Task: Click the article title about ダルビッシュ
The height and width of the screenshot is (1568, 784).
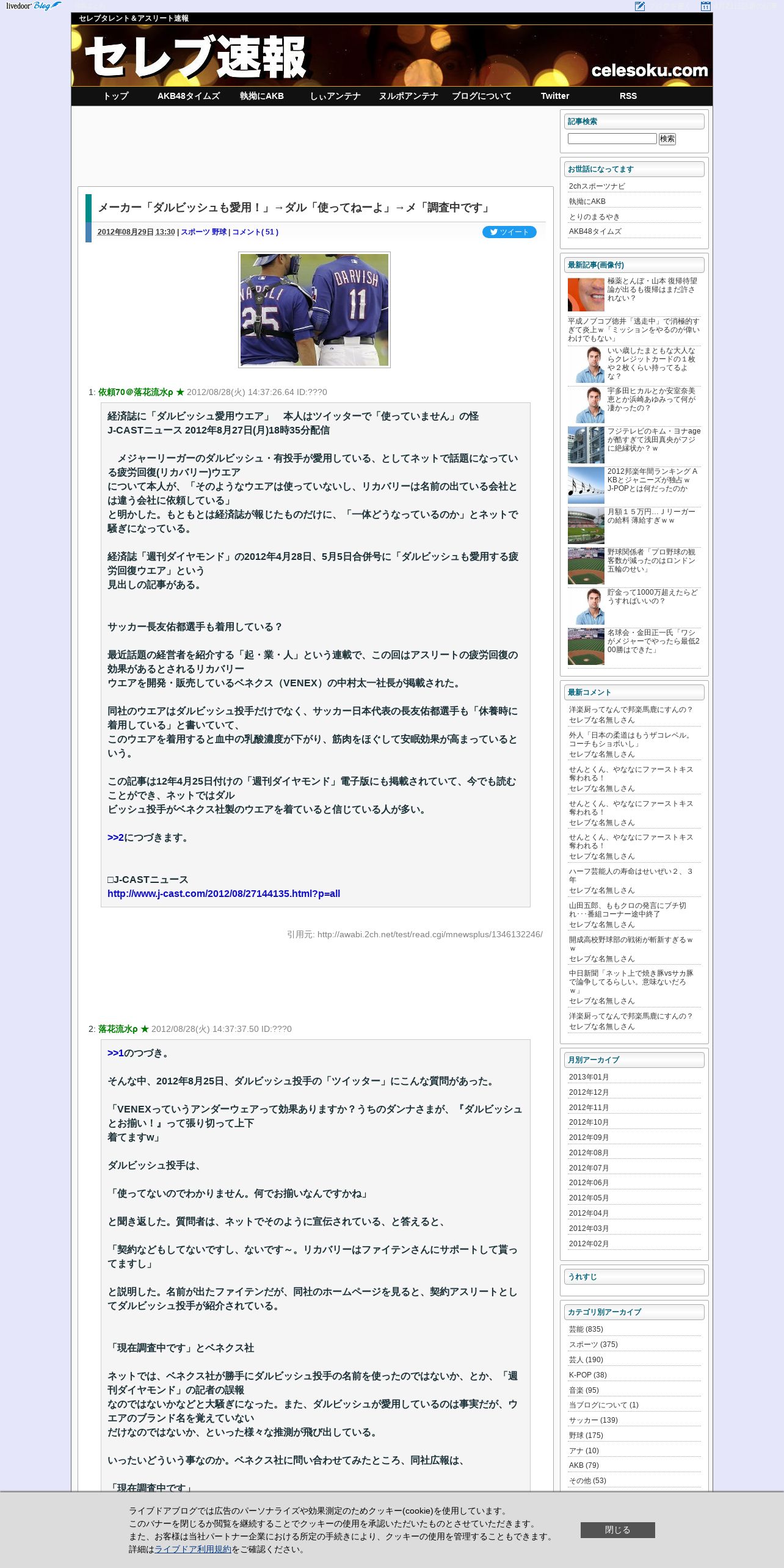Action: pyautogui.click(x=295, y=208)
